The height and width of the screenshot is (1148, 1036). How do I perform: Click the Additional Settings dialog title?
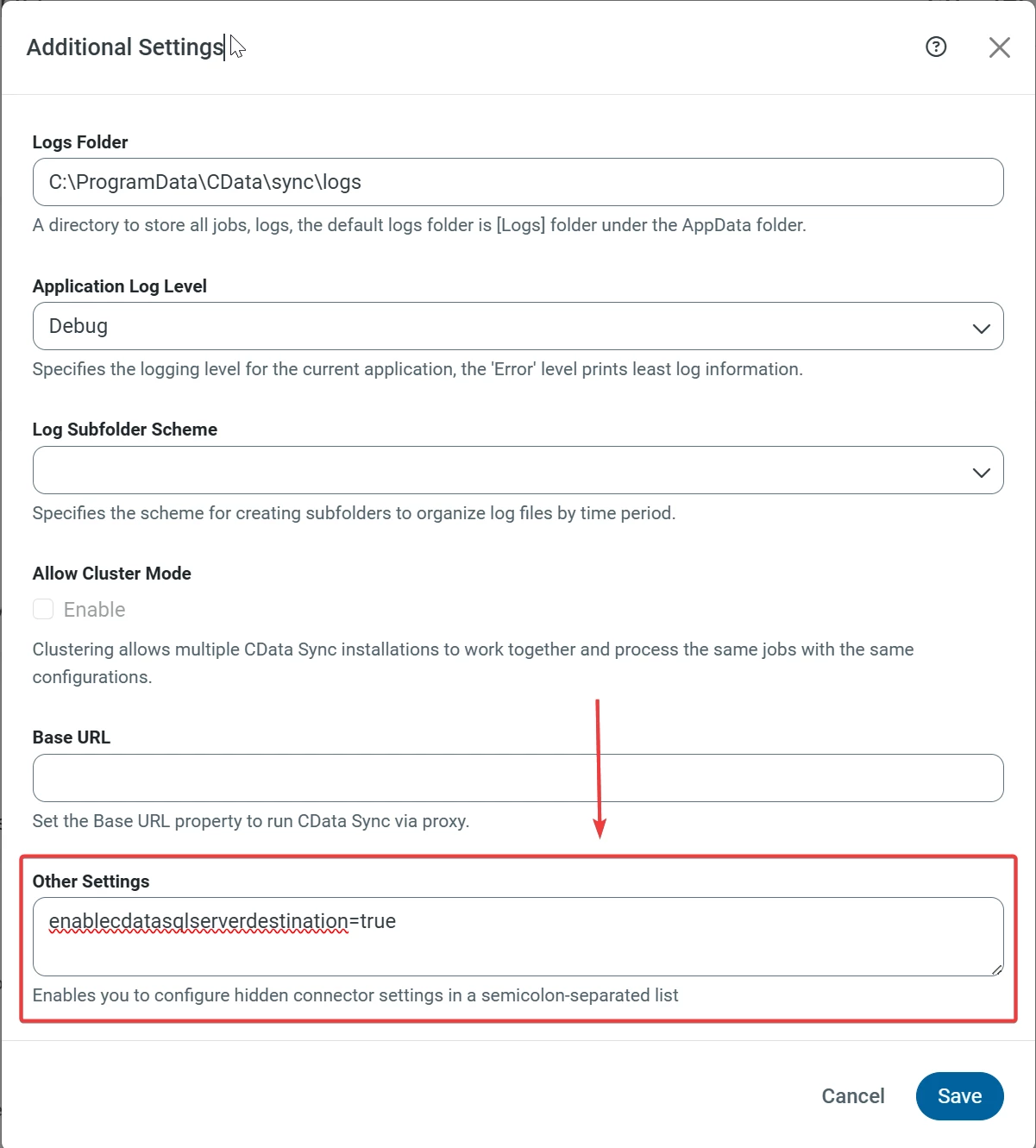(126, 47)
